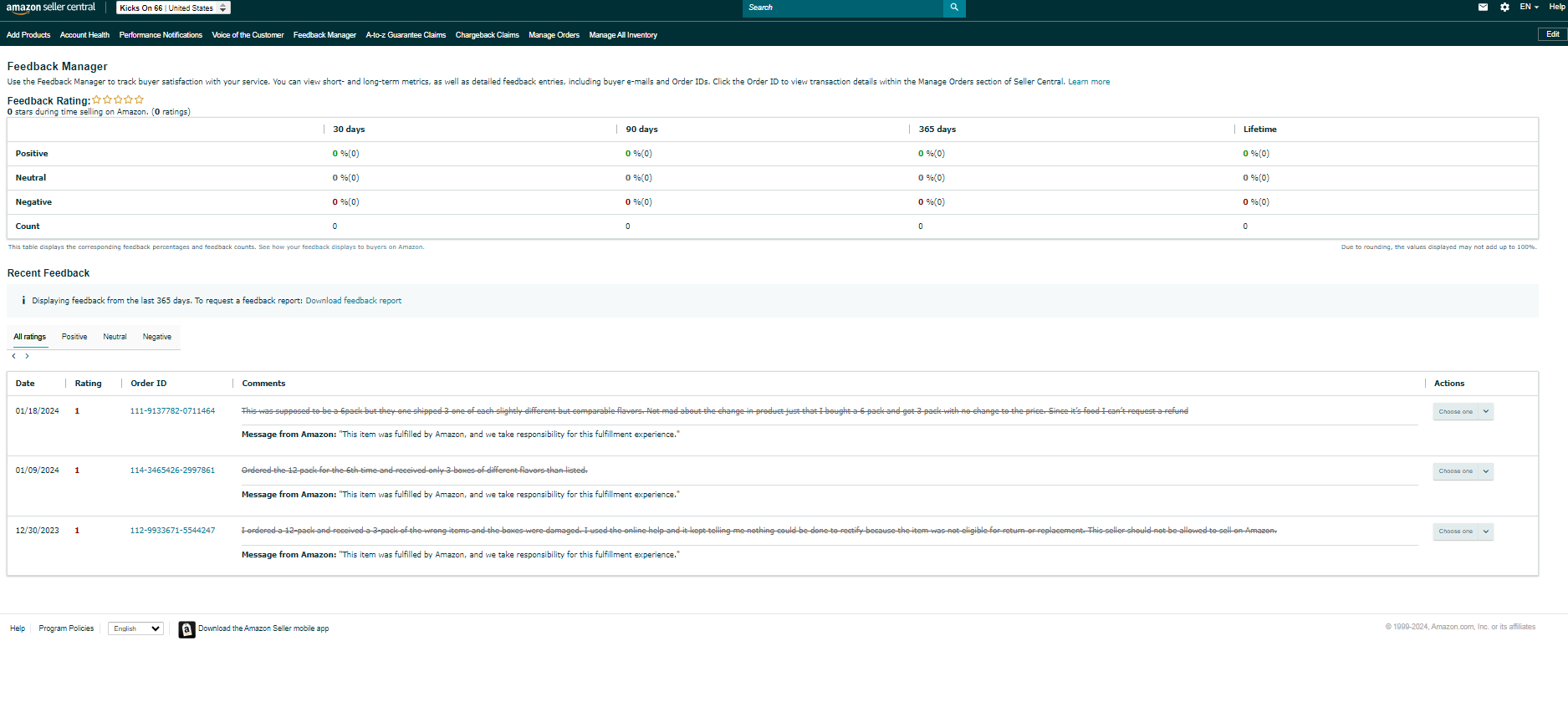This screenshot has width=1568, height=702.
Task: Click the Actions column header
Action: click(x=1449, y=384)
